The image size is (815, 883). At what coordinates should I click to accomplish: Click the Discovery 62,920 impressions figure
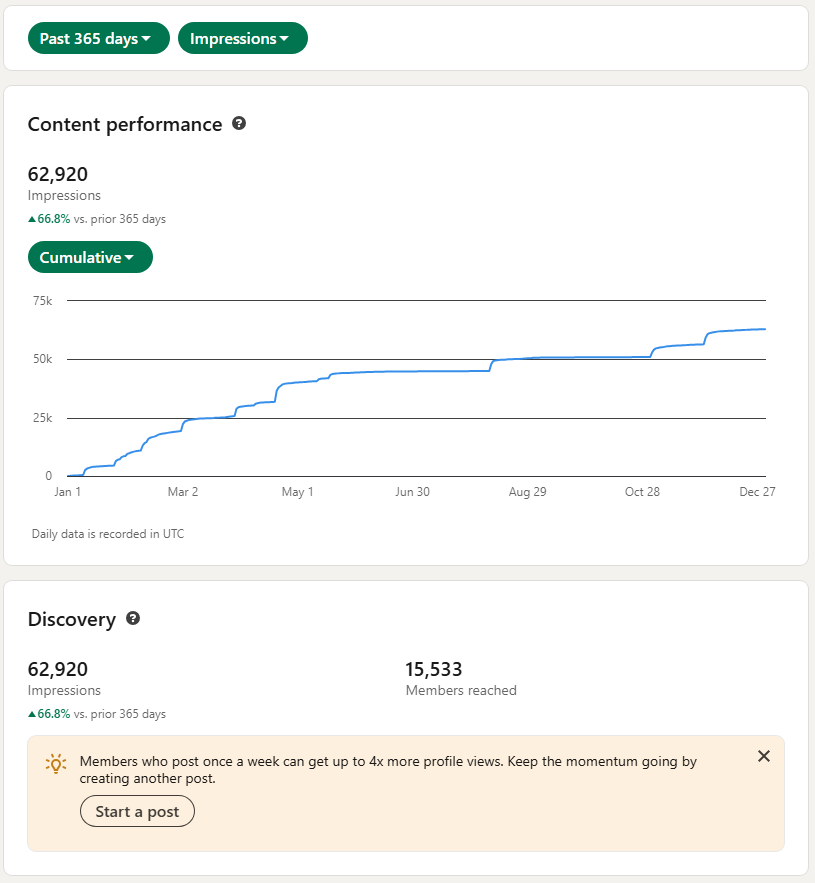pyautogui.click(x=58, y=670)
